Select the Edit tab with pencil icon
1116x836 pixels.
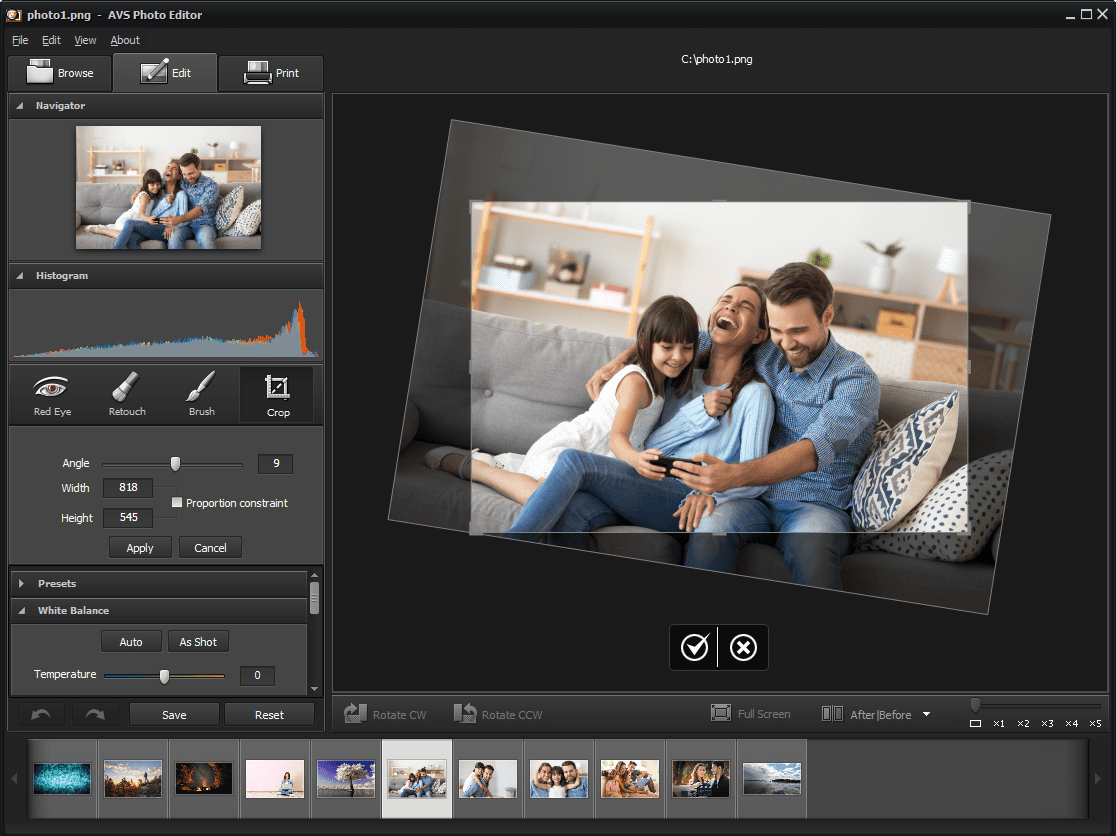tap(165, 73)
